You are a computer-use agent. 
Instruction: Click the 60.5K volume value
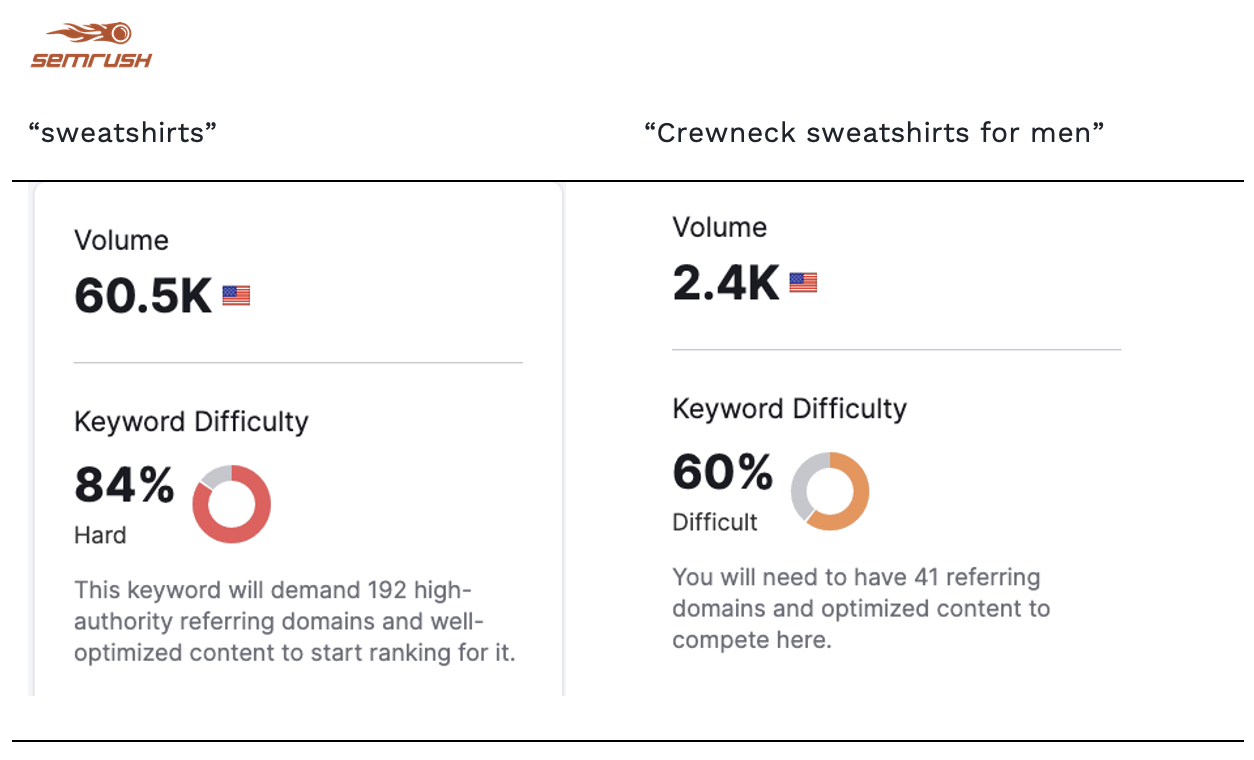click(x=143, y=296)
